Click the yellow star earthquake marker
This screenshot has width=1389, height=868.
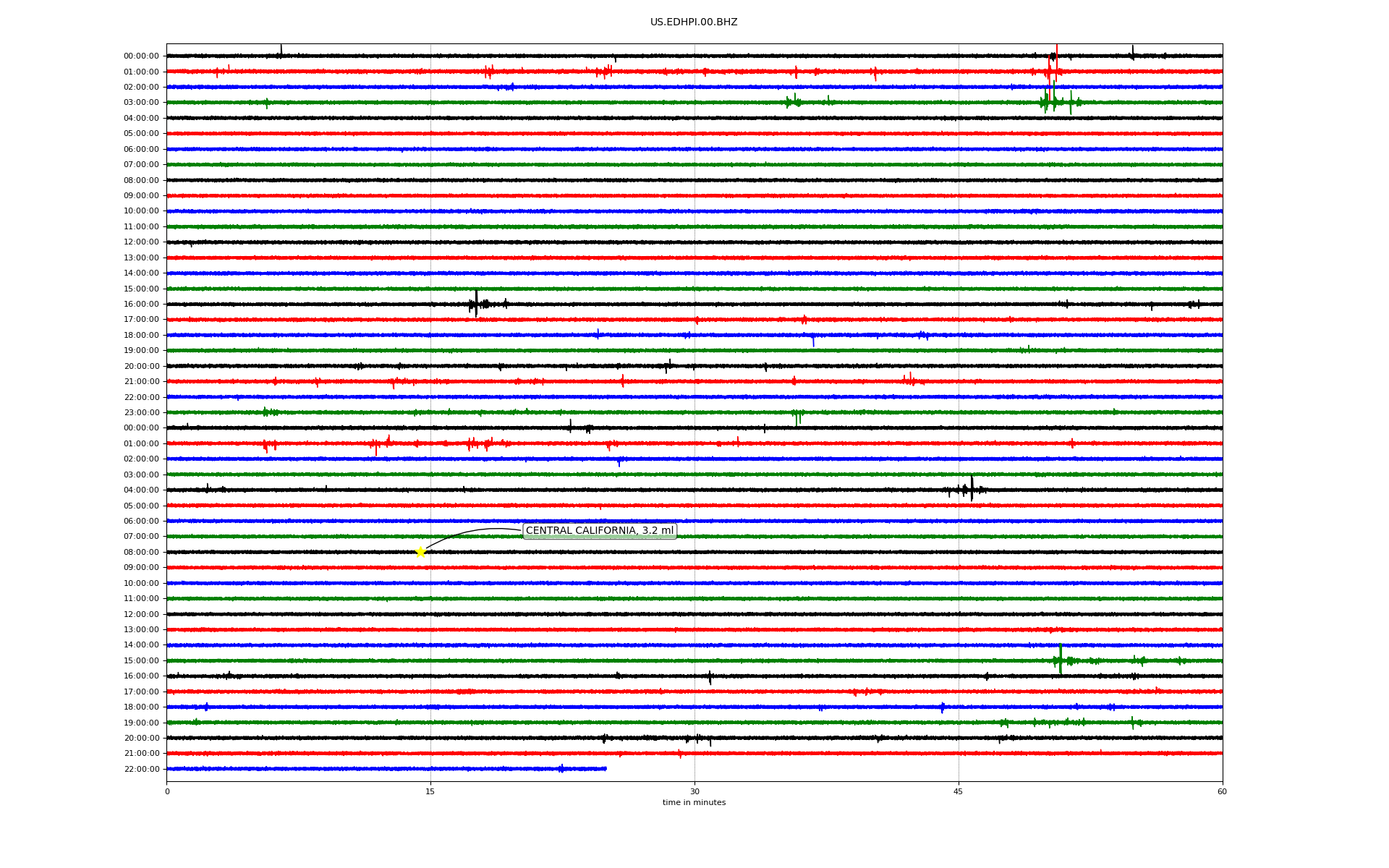[420, 552]
